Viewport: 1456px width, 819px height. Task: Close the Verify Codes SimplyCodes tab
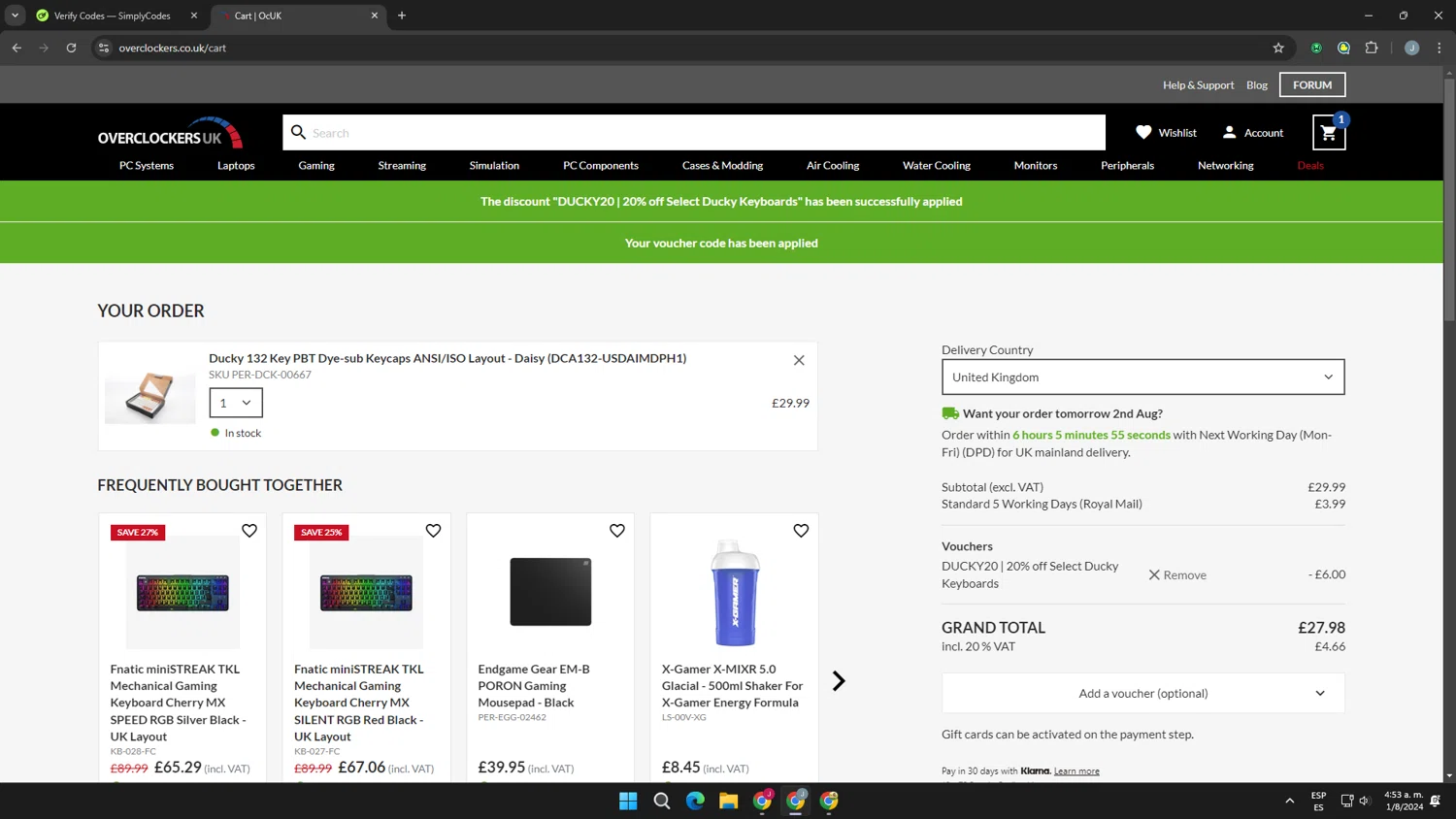(x=194, y=16)
